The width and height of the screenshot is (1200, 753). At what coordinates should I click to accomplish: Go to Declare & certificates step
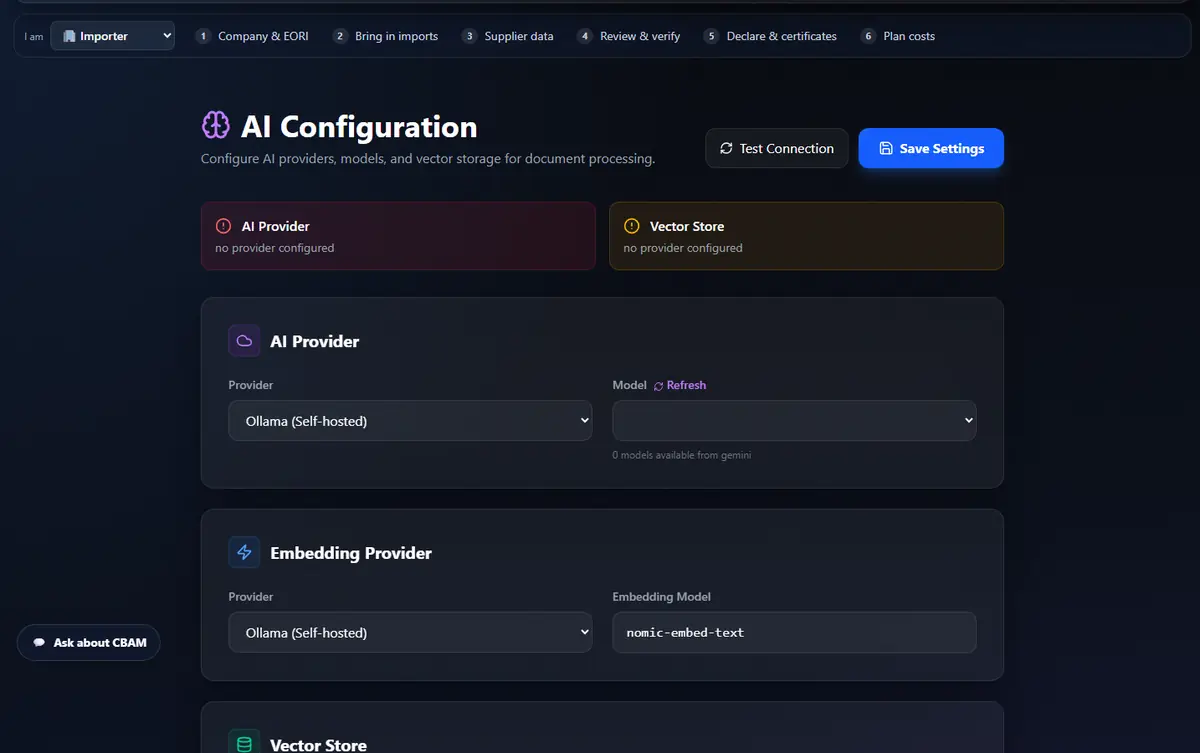[770, 36]
